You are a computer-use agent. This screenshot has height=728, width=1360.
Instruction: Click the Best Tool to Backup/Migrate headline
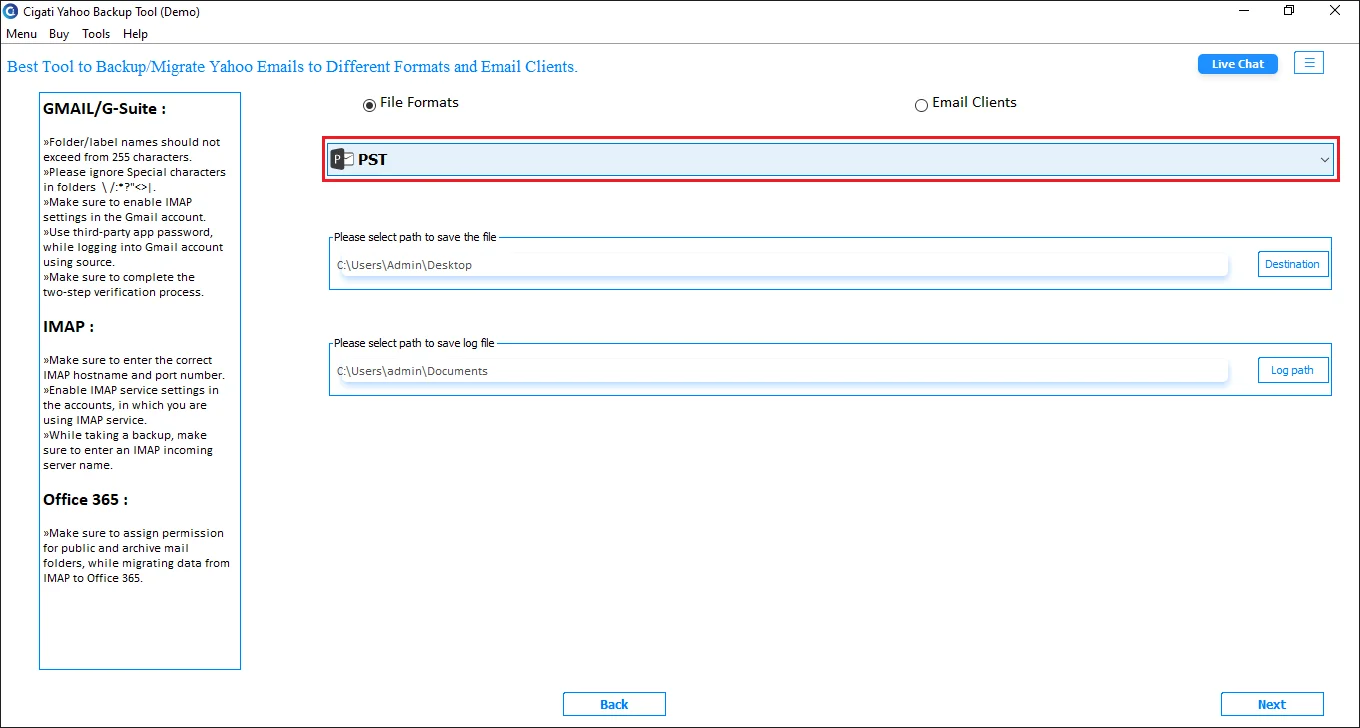(293, 67)
